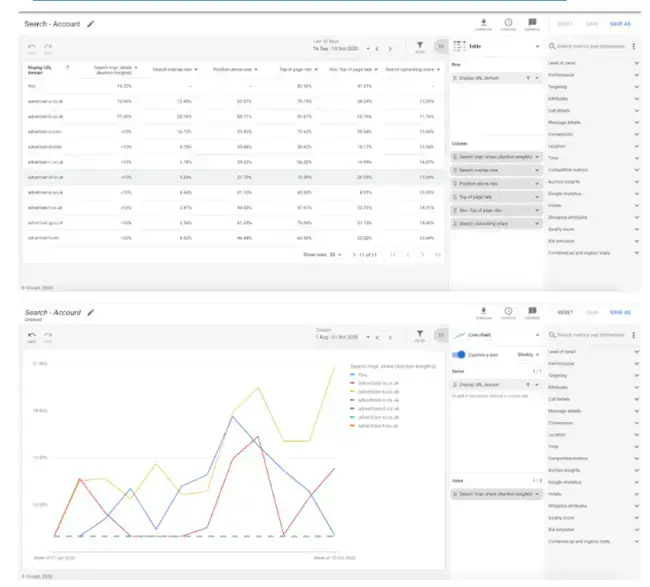Open the feedback icon in the top report header
Screen dimensions: 650x587
(x=532, y=22)
